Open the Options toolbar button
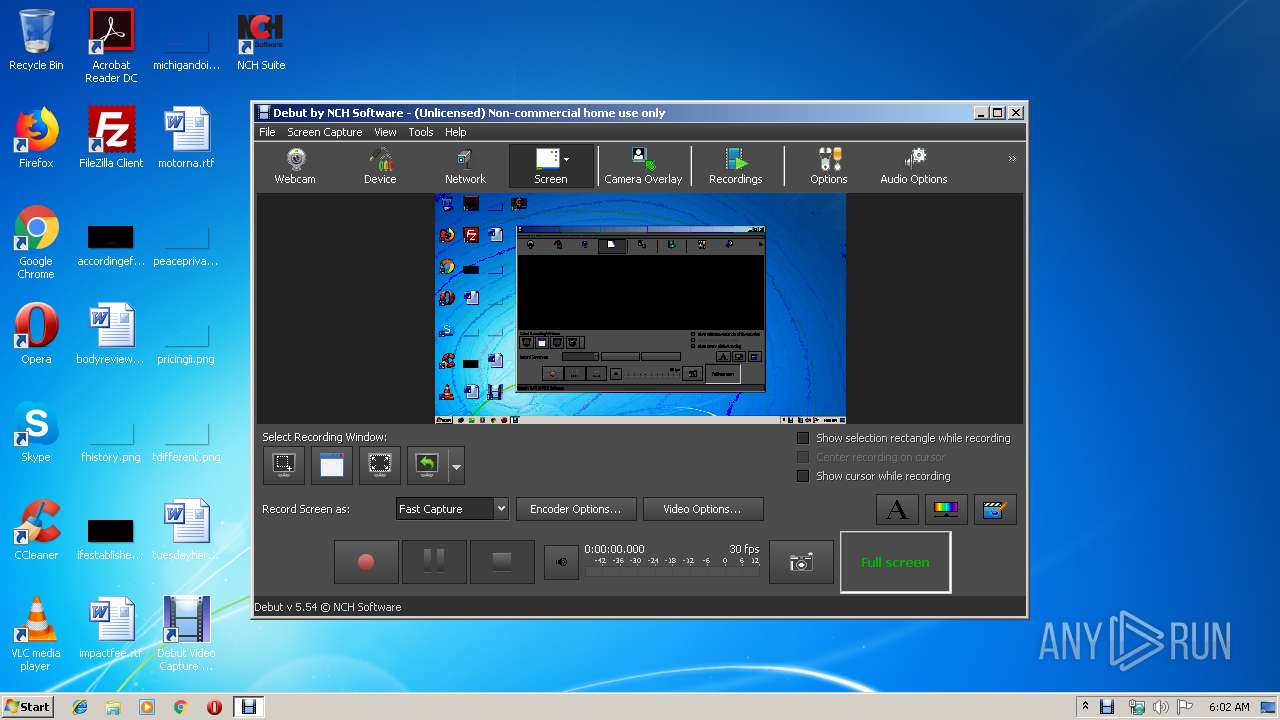Viewport: 1280px width, 720px height. [x=829, y=166]
